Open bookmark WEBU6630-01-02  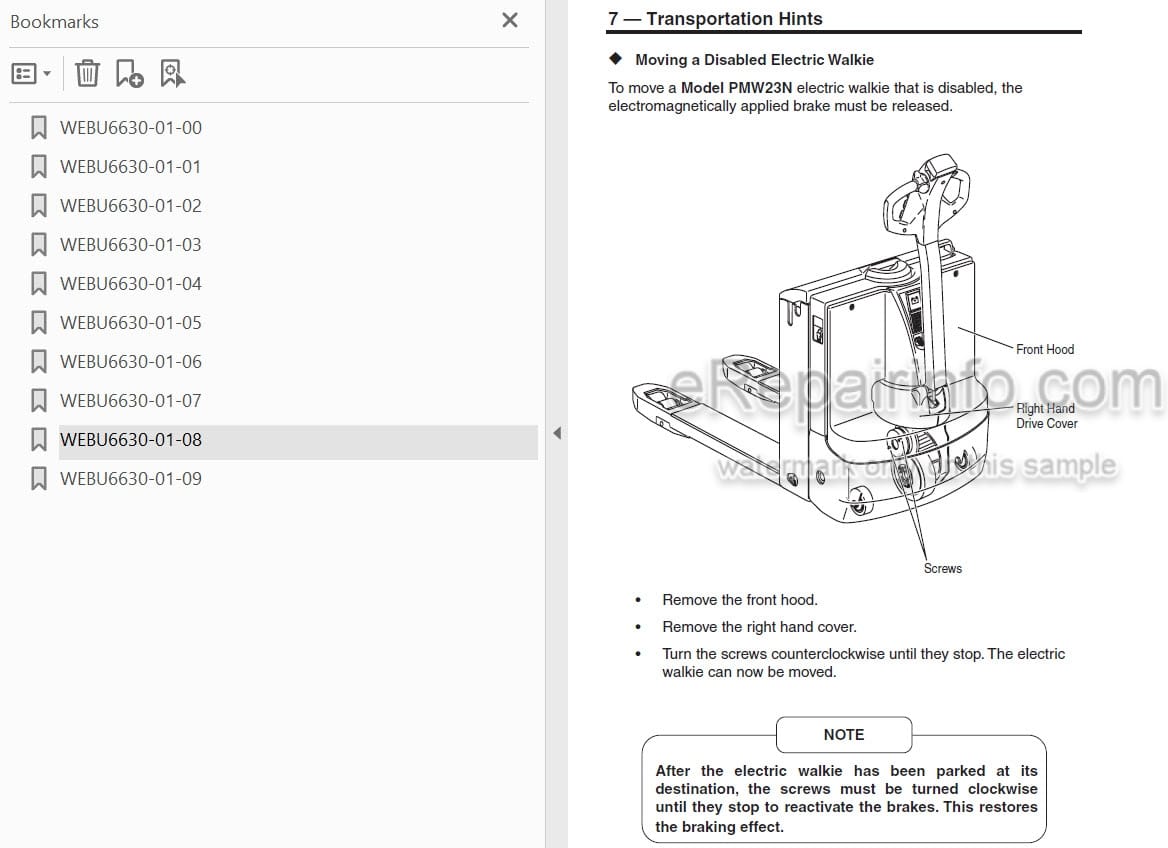[x=130, y=206]
